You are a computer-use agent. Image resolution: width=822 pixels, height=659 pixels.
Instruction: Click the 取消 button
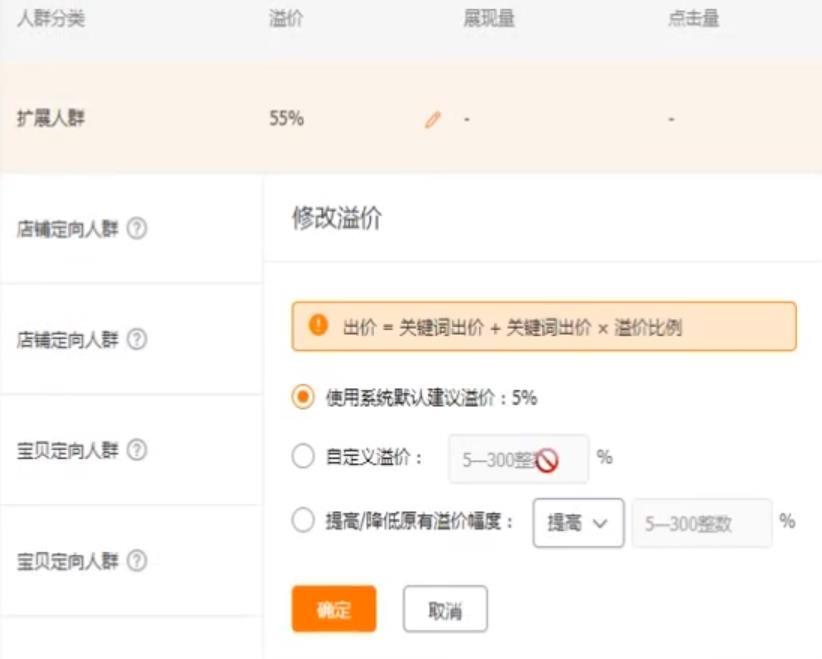coord(445,609)
